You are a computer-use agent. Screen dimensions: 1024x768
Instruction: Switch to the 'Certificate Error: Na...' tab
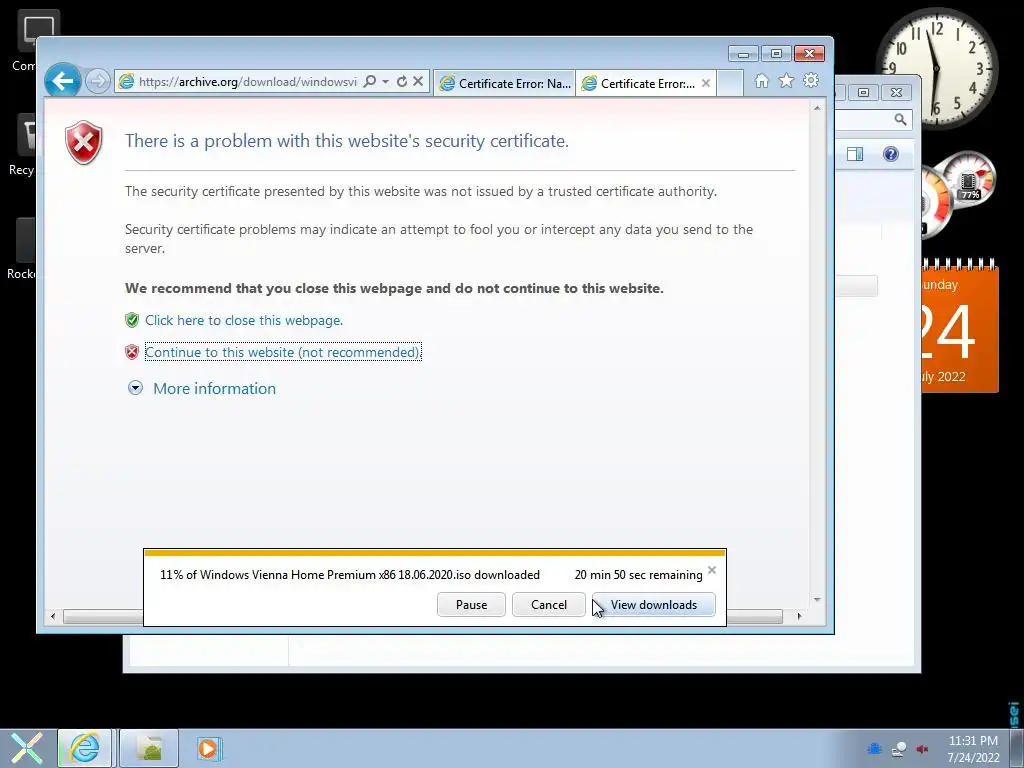pyautogui.click(x=505, y=83)
